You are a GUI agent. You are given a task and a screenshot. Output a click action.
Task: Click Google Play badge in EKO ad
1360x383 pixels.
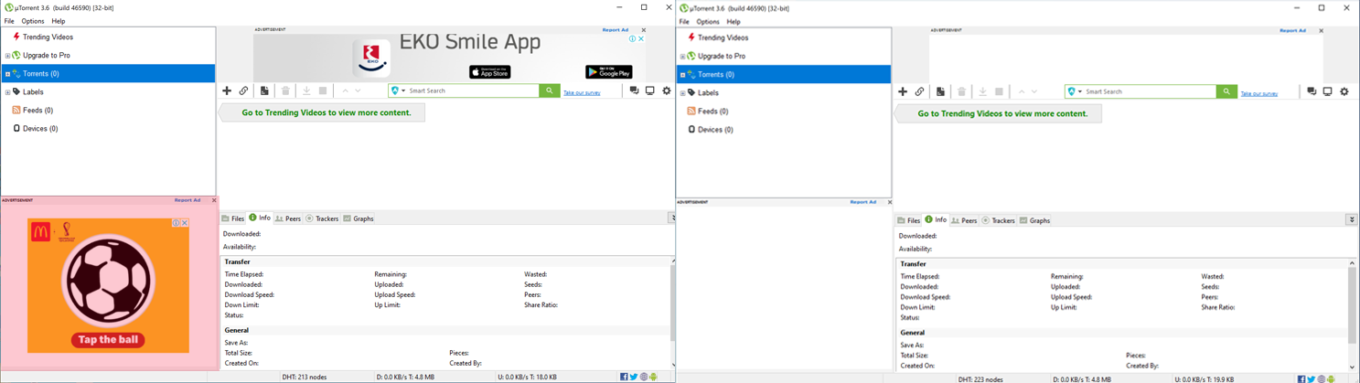point(609,72)
